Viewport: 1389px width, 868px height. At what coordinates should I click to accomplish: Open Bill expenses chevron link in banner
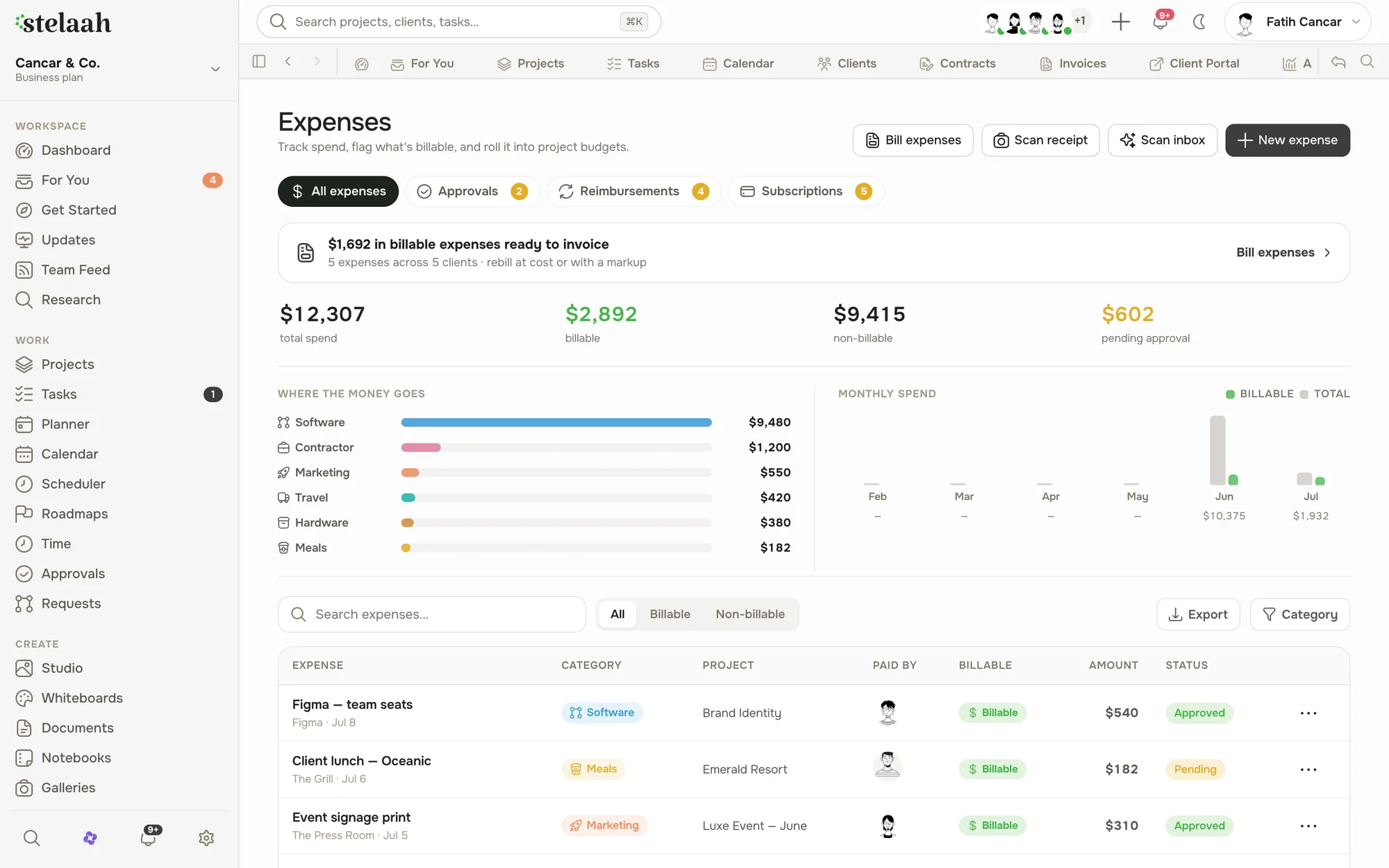point(1283,253)
